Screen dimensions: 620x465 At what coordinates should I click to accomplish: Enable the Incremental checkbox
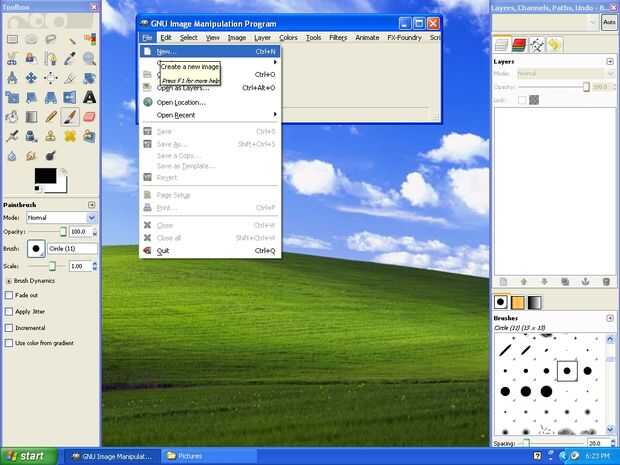click(x=9, y=328)
